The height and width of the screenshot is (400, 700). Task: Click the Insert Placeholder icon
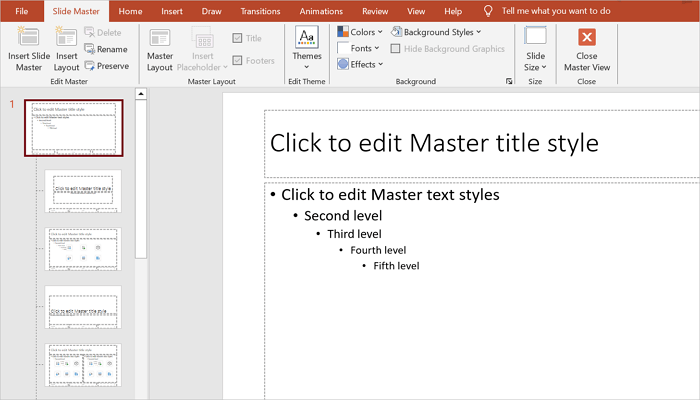[204, 37]
